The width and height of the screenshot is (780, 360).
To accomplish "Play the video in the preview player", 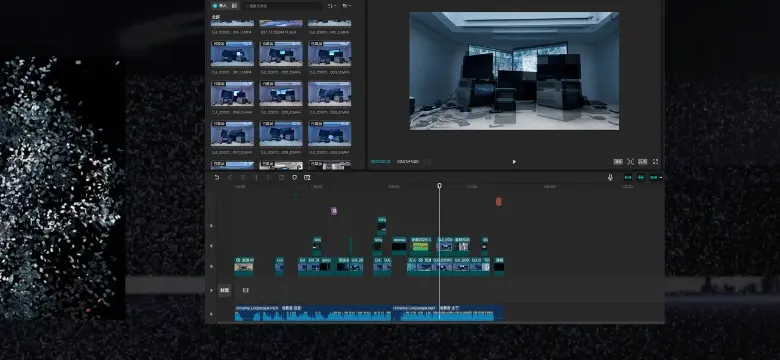I will tap(514, 162).
